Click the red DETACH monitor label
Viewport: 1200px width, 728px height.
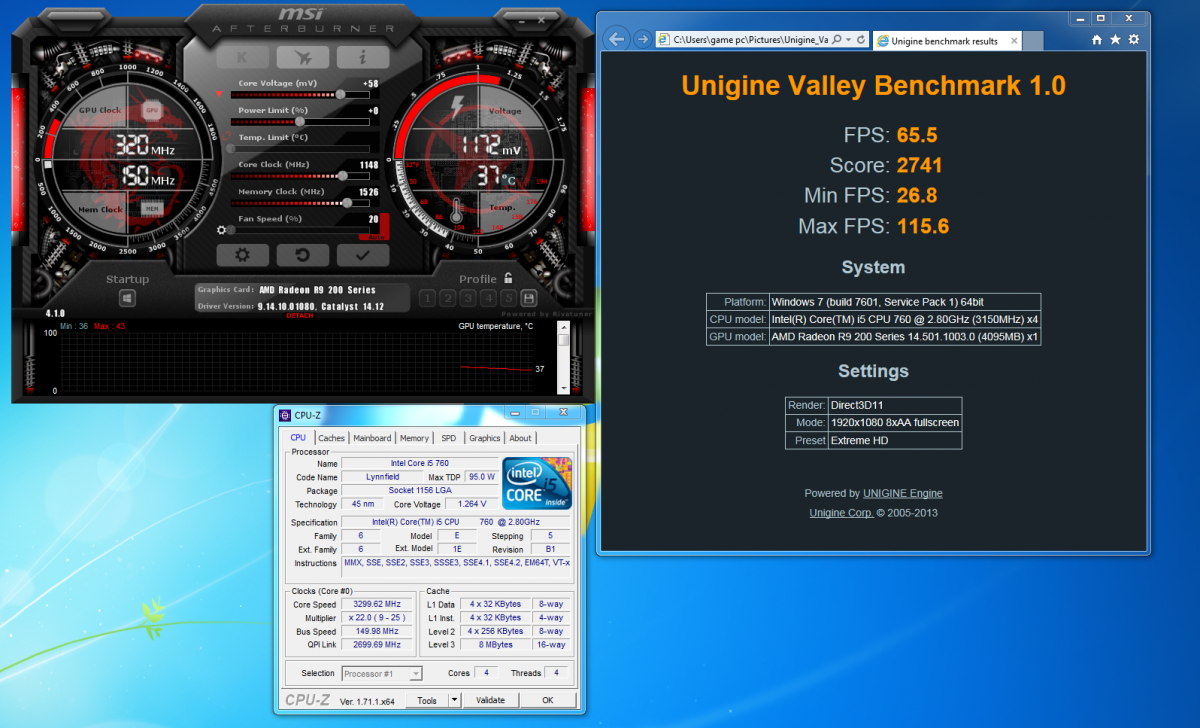(x=300, y=315)
